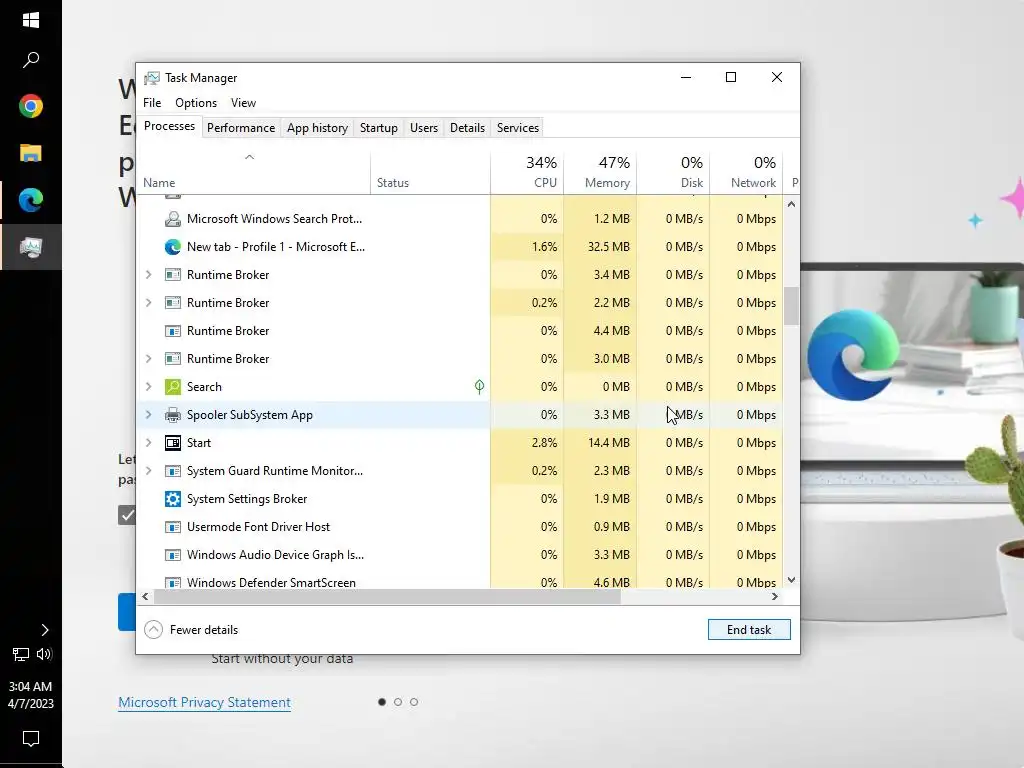Viewport: 1024px width, 768px height.
Task: Open taskbar search magnifier icon
Action: click(31, 60)
